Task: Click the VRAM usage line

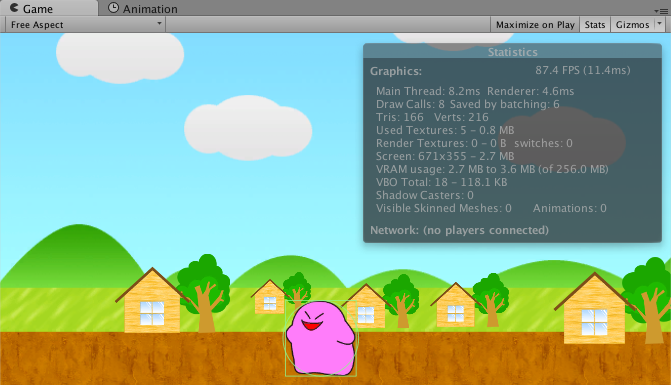Action: click(x=492, y=169)
